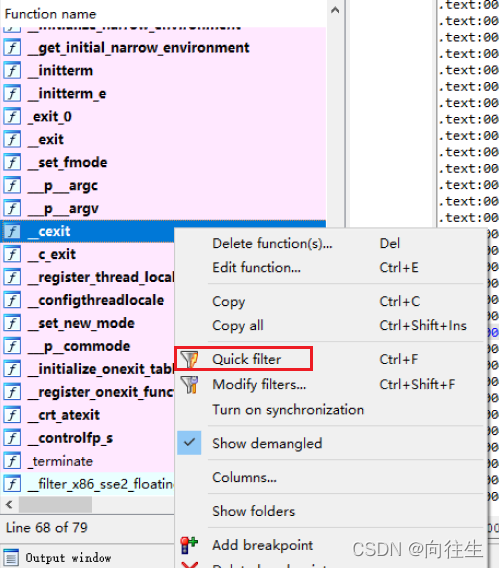Choose Turn on synchronization
Screen dimensions: 499x568
click(331, 410)
